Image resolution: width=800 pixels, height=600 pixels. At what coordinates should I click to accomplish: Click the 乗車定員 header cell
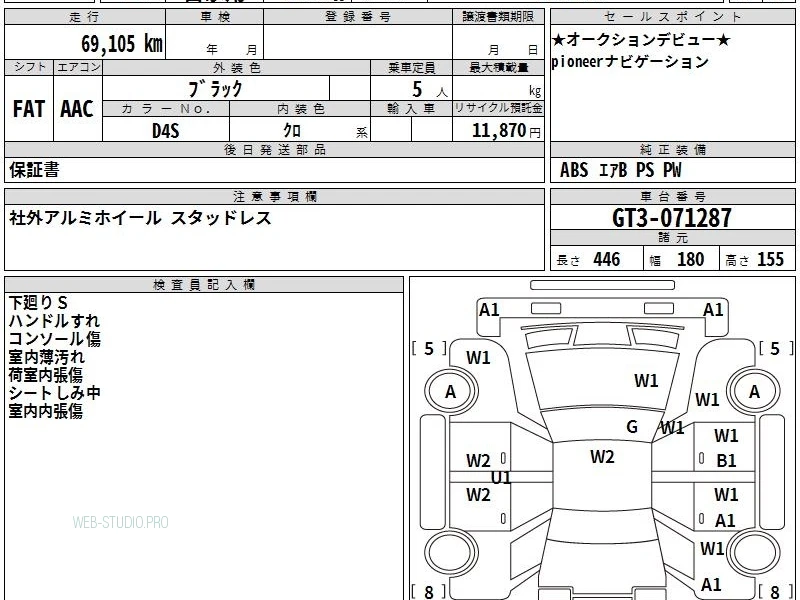point(411,67)
